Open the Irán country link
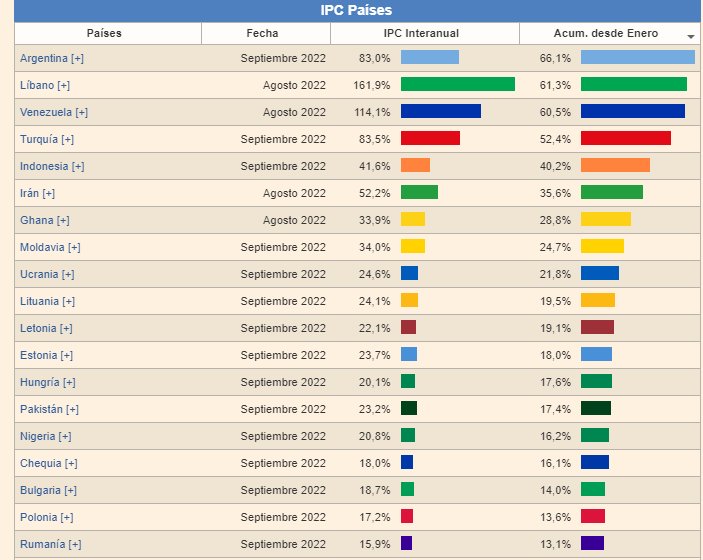 pos(29,193)
